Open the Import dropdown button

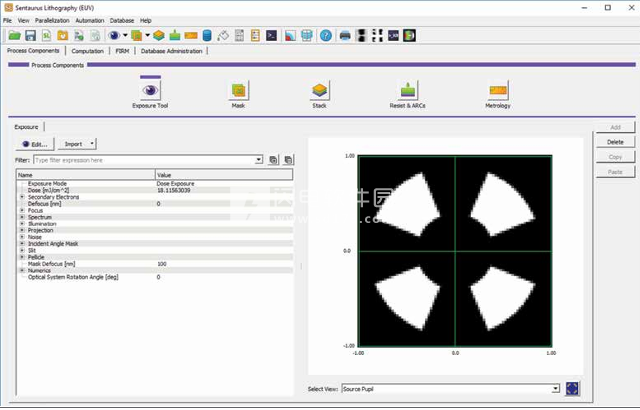[77, 144]
